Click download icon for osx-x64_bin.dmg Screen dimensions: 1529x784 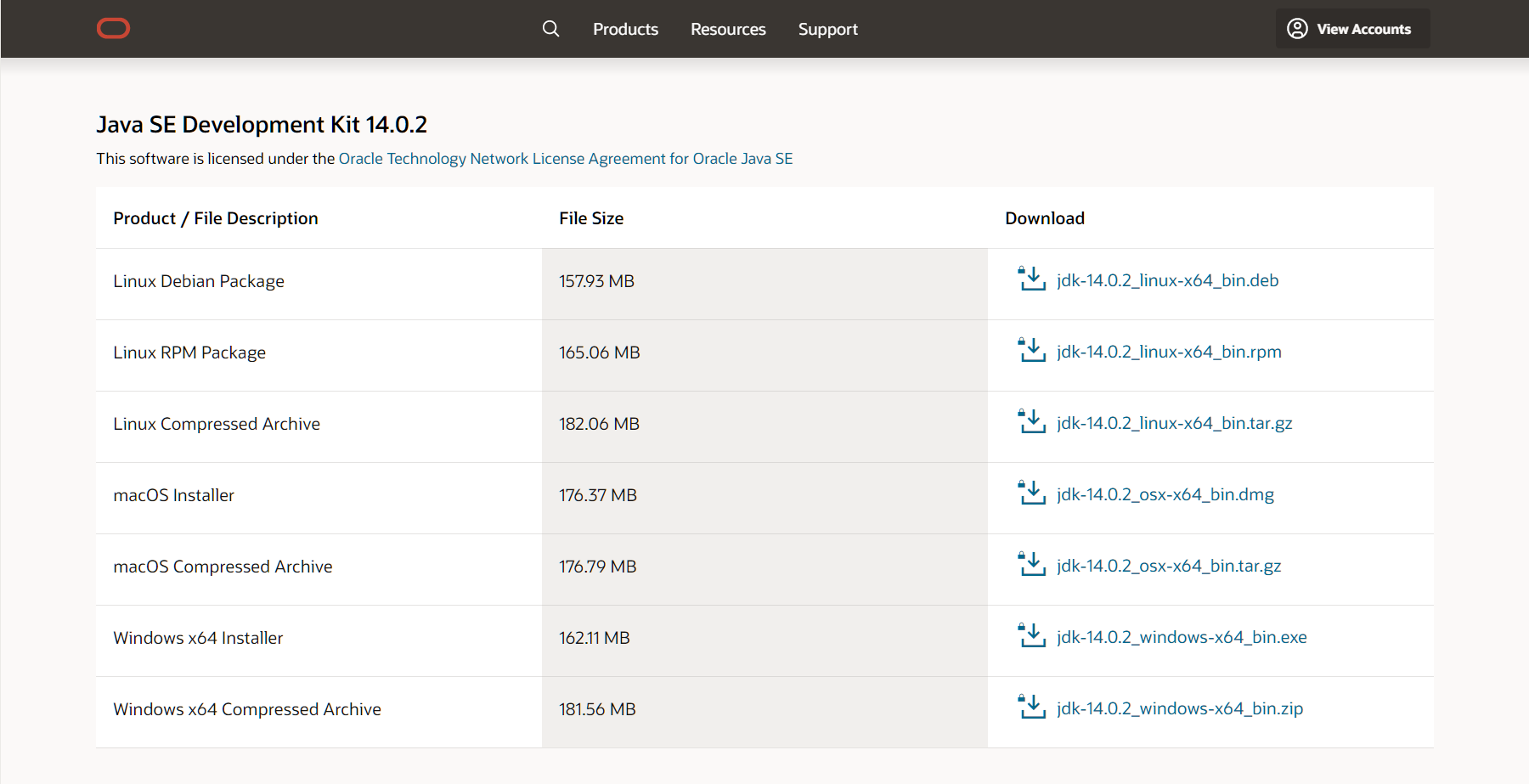click(1032, 493)
